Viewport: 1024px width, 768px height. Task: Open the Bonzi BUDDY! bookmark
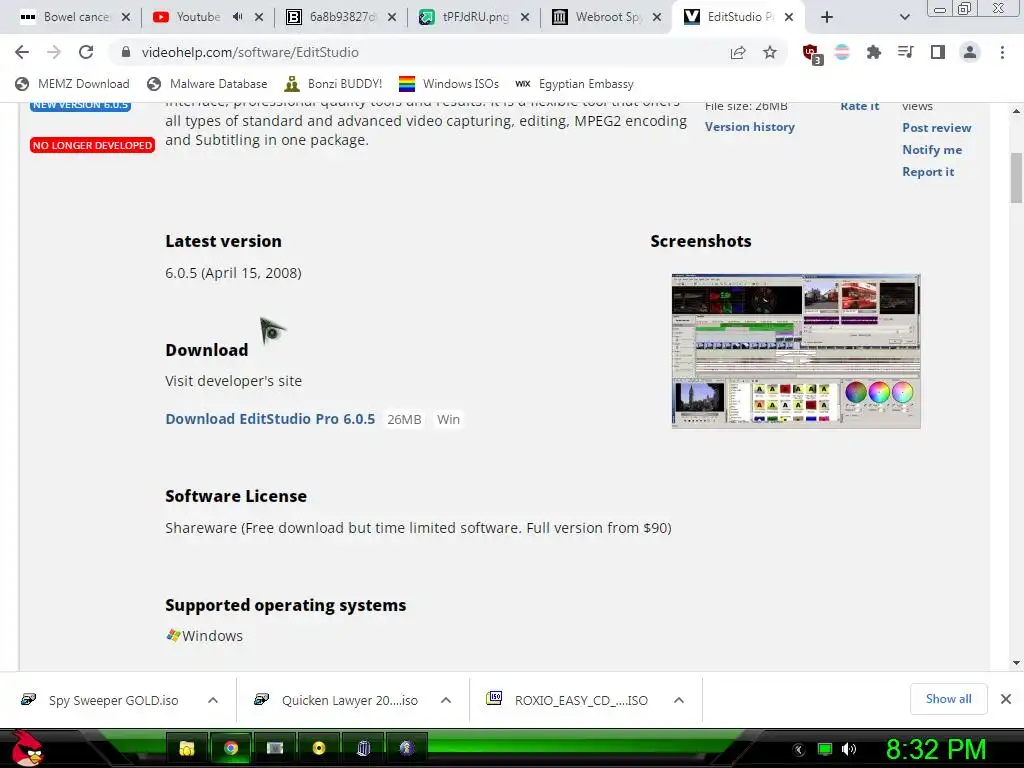click(x=334, y=84)
